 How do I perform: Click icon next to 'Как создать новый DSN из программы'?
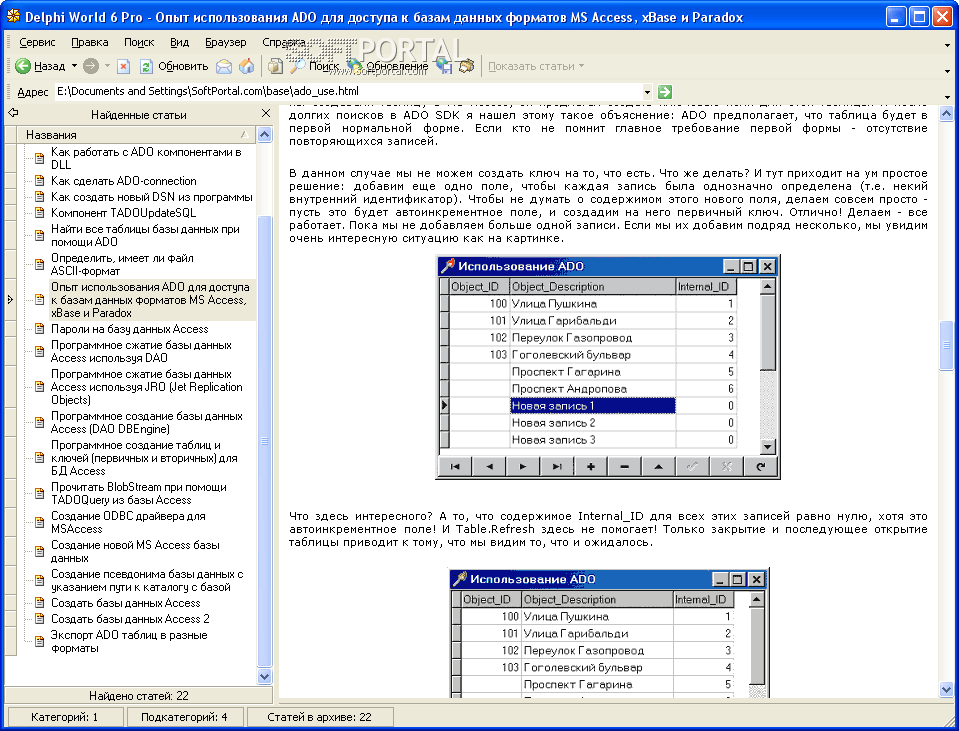pos(40,197)
